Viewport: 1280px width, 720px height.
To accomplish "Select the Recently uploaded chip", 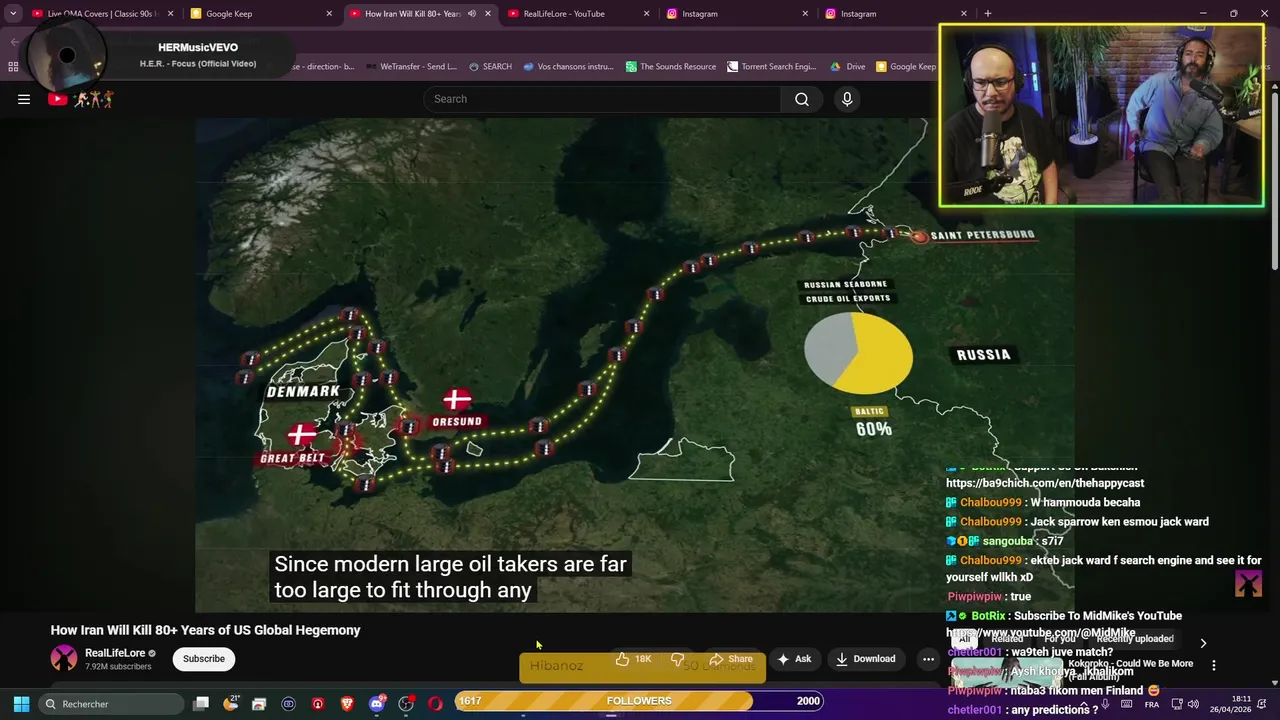I will coord(1135,639).
